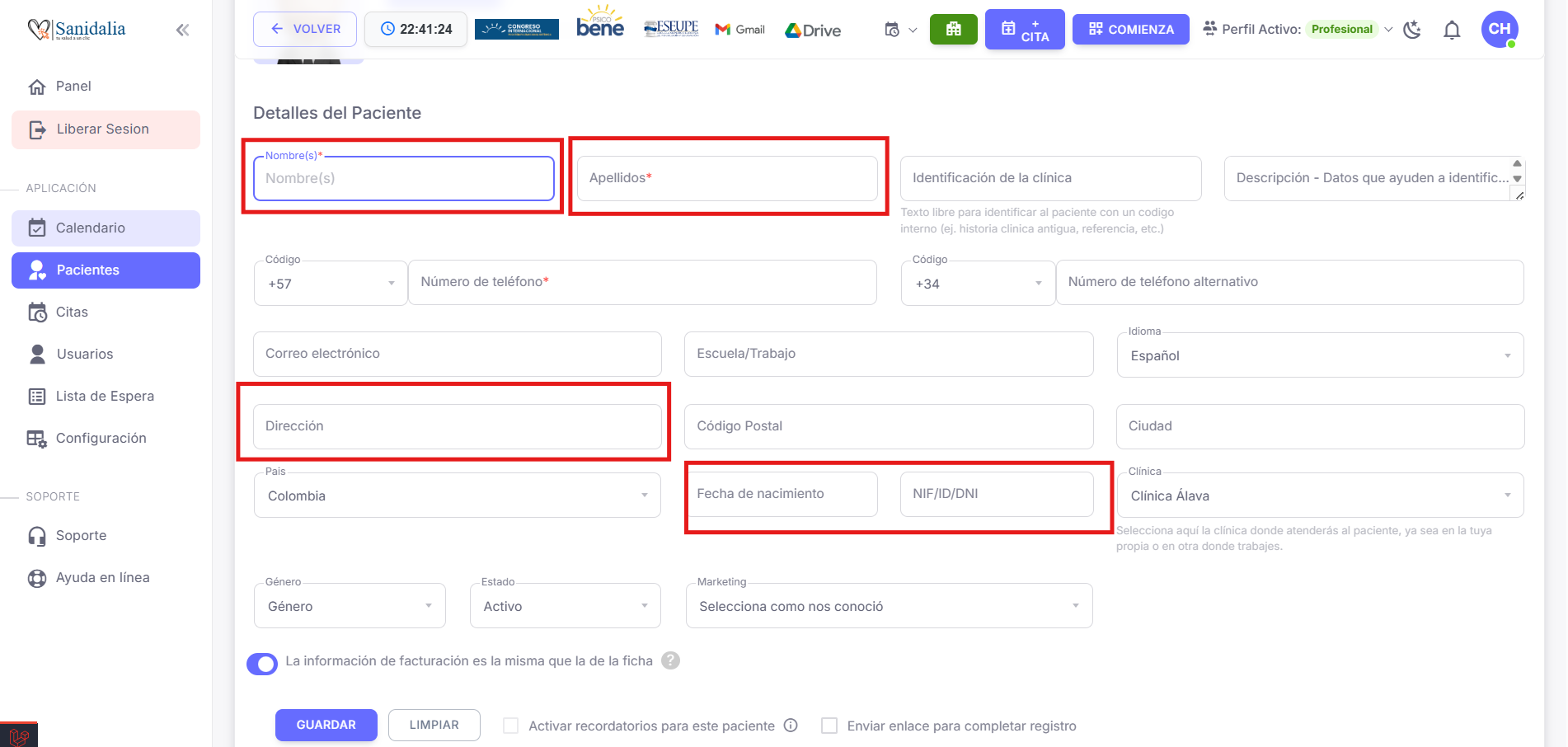The height and width of the screenshot is (747, 1568).
Task: Open Marketing how-you-found-us dropdown
Action: [x=888, y=606]
